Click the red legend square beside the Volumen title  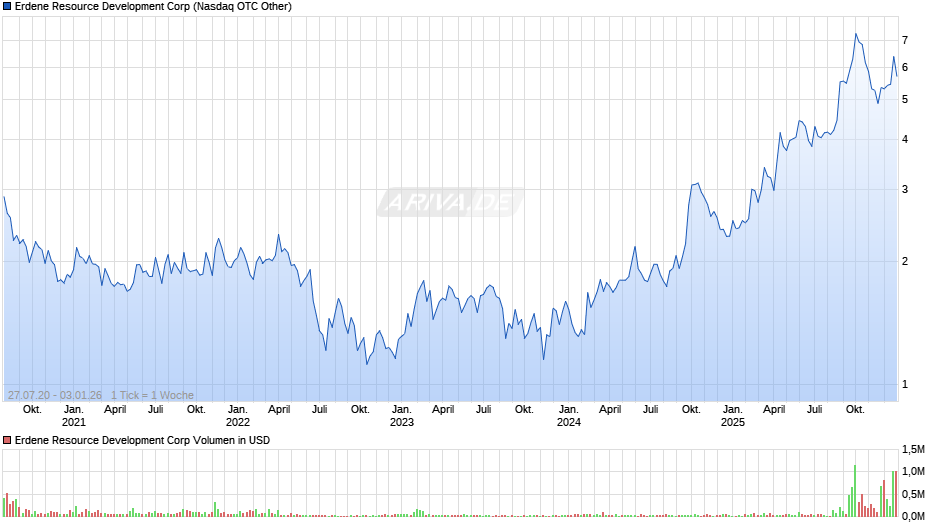coord(7,440)
